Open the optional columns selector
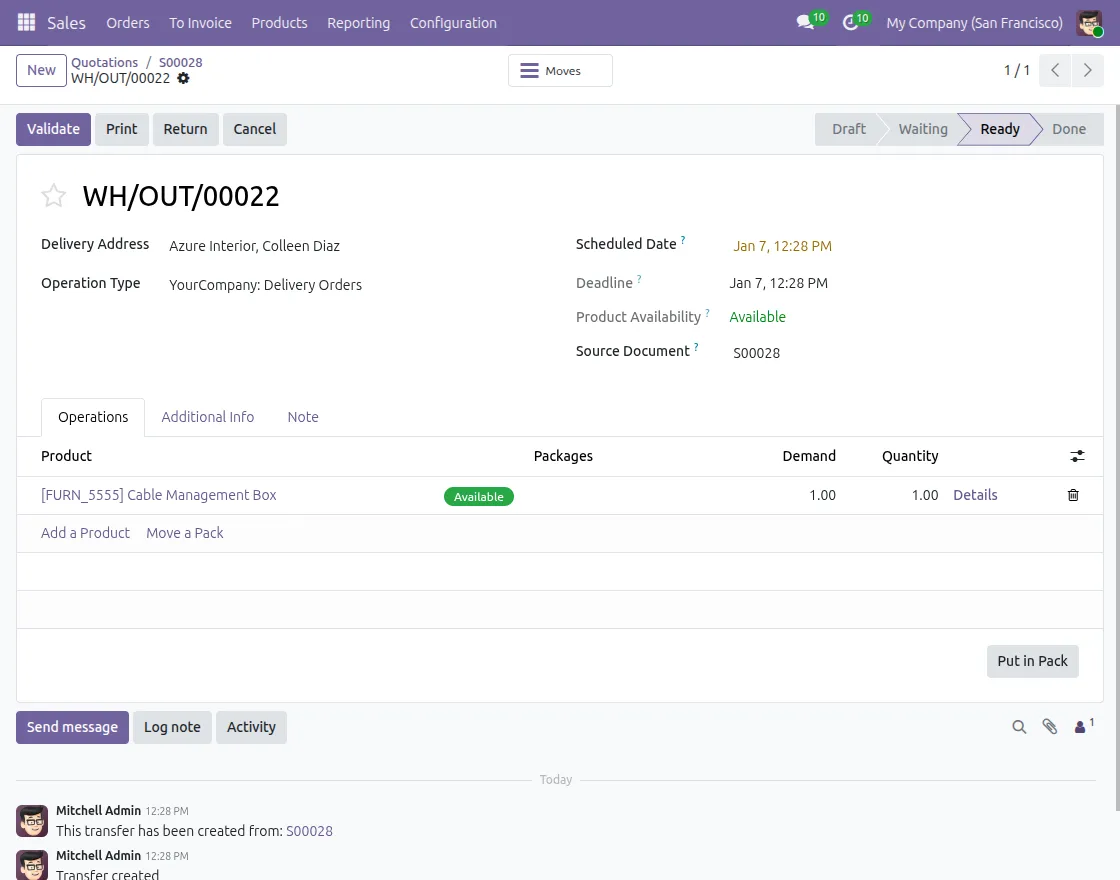Viewport: 1120px width, 880px height. pos(1077,456)
